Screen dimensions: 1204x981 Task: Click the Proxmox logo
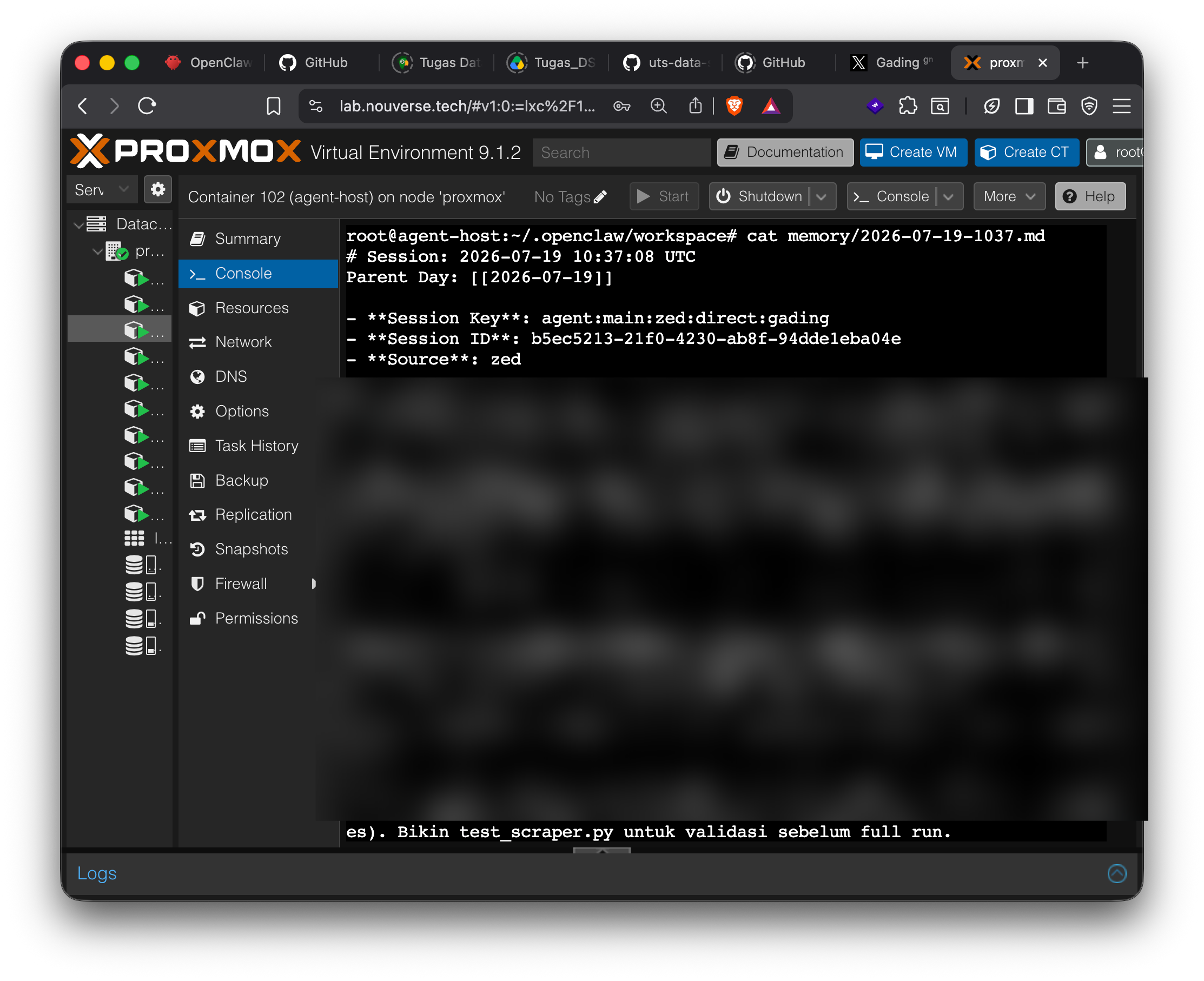(x=186, y=151)
